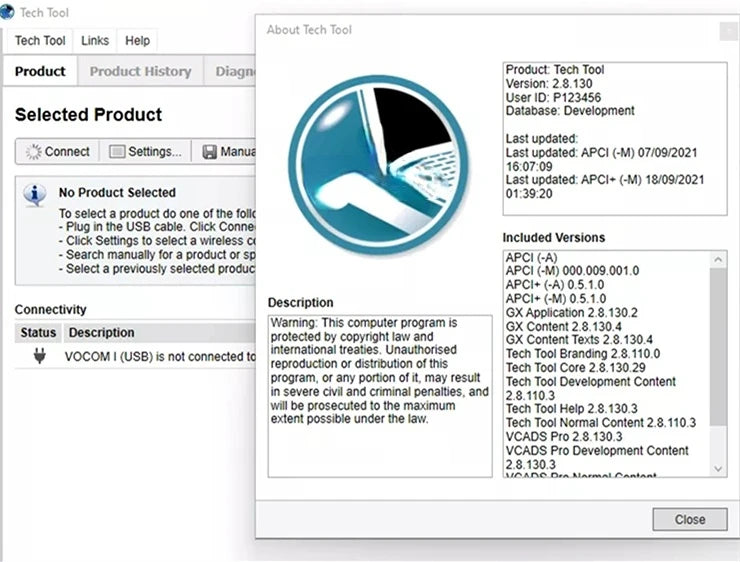Click the Tech Tool globe icon in title bar
740x562 pixels.
pyautogui.click(x=7, y=12)
